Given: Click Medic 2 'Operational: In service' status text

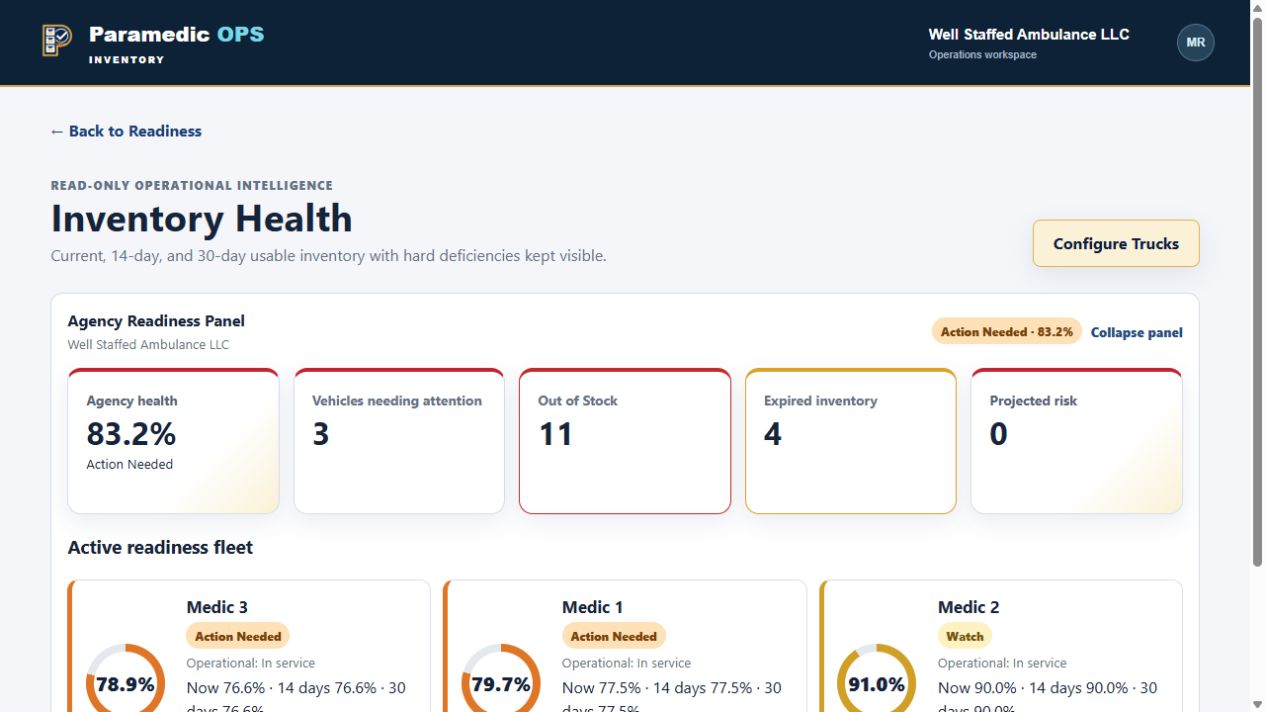Looking at the screenshot, I should (x=1002, y=663).
